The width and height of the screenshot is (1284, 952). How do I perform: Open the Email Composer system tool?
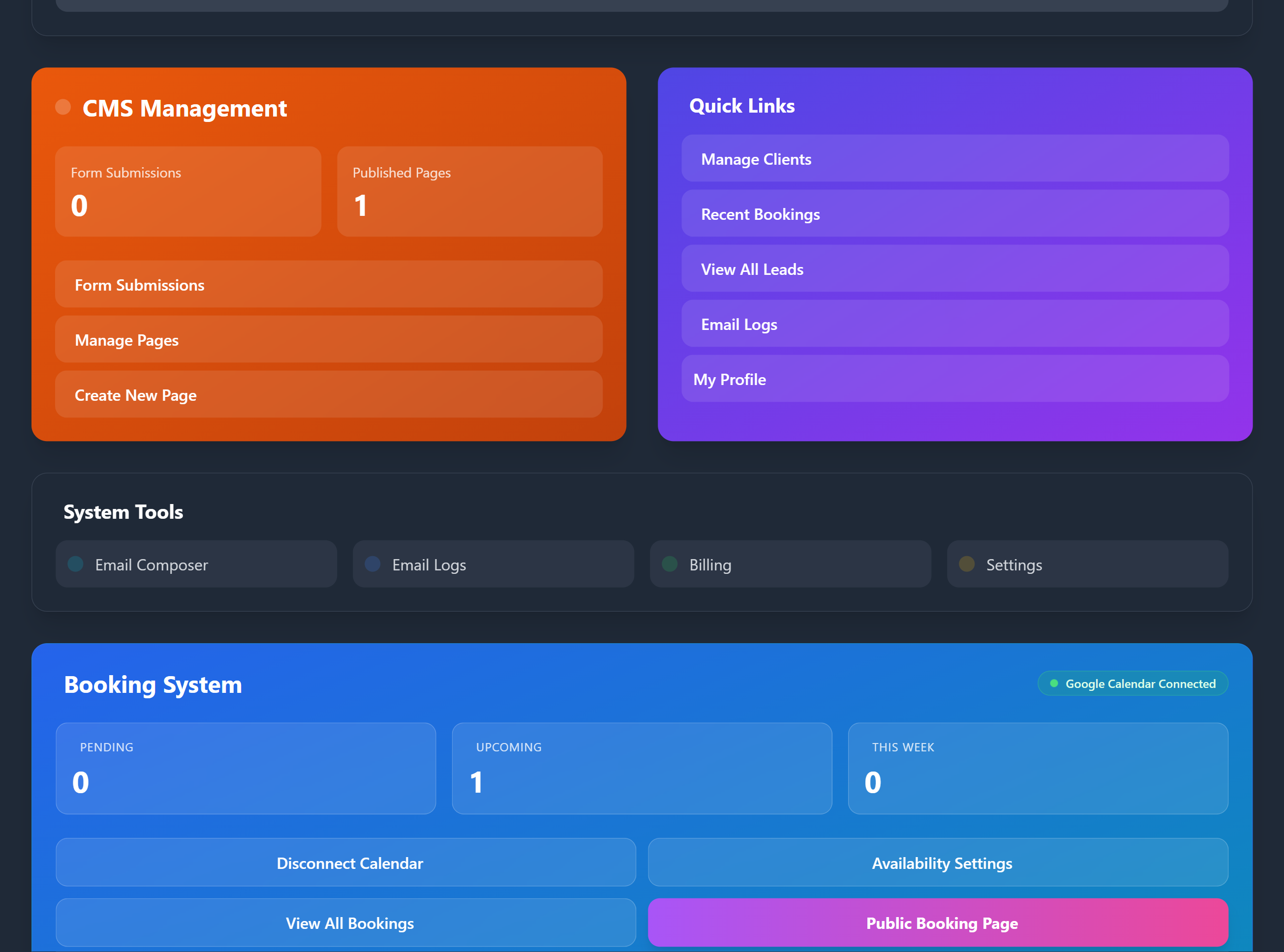[x=196, y=564]
